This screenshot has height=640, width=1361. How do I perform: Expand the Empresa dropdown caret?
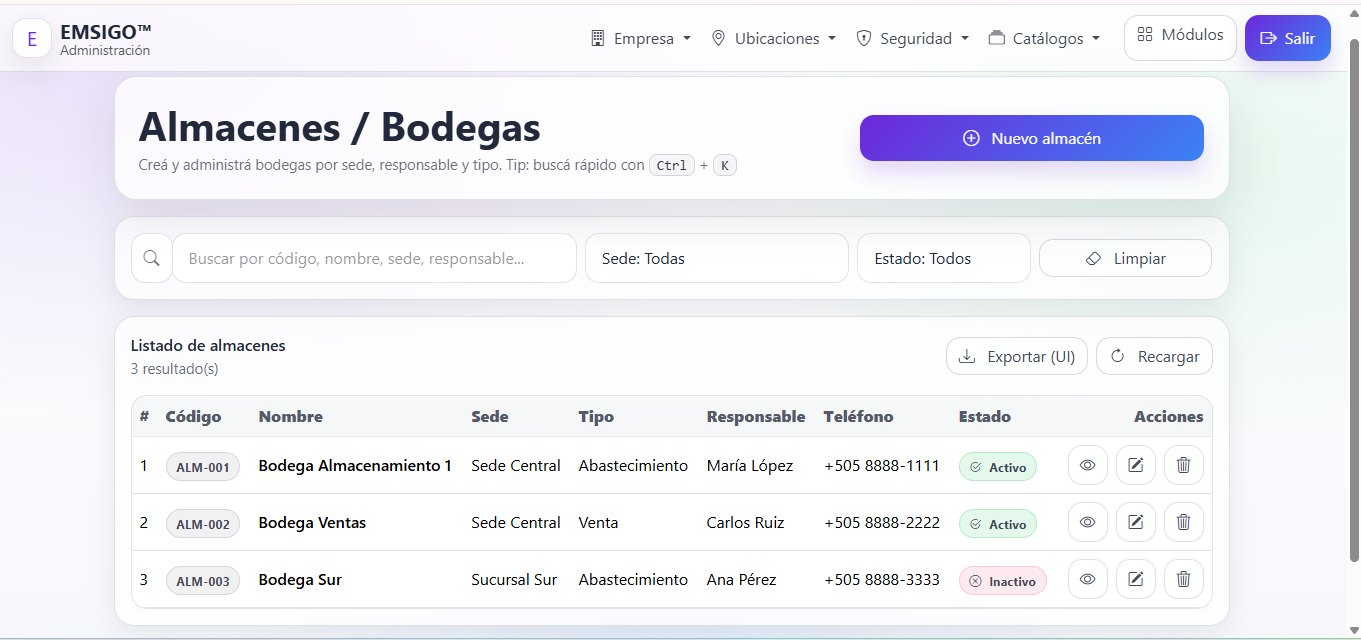point(687,39)
